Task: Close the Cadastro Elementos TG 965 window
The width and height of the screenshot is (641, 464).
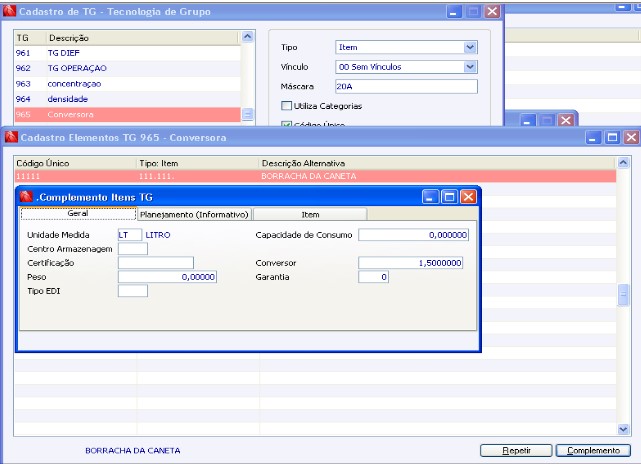Action: click(x=631, y=137)
